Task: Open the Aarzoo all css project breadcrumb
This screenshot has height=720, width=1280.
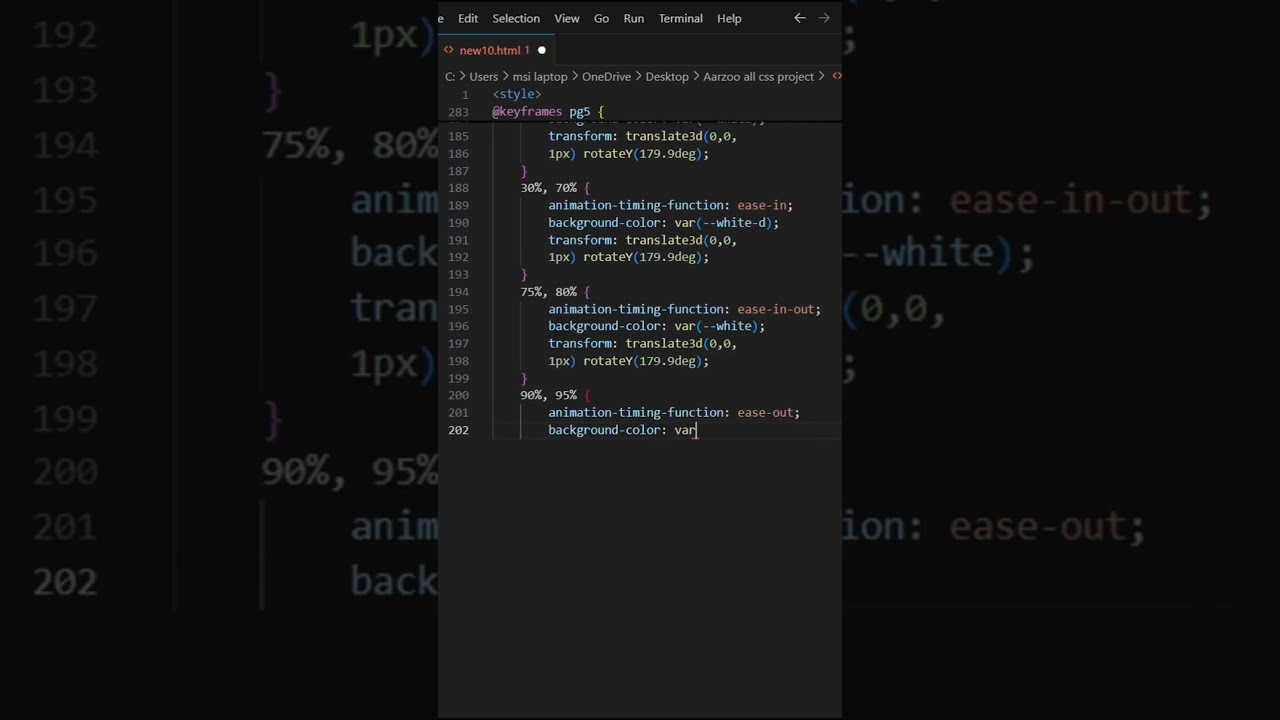Action: [x=758, y=76]
